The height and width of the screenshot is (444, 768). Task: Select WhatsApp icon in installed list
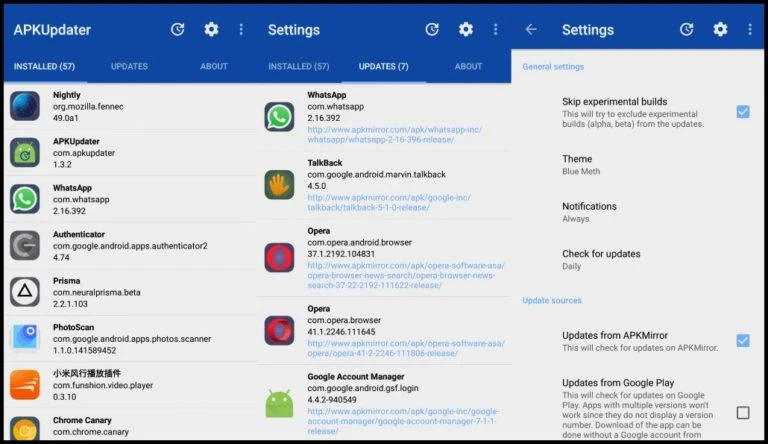(24, 199)
